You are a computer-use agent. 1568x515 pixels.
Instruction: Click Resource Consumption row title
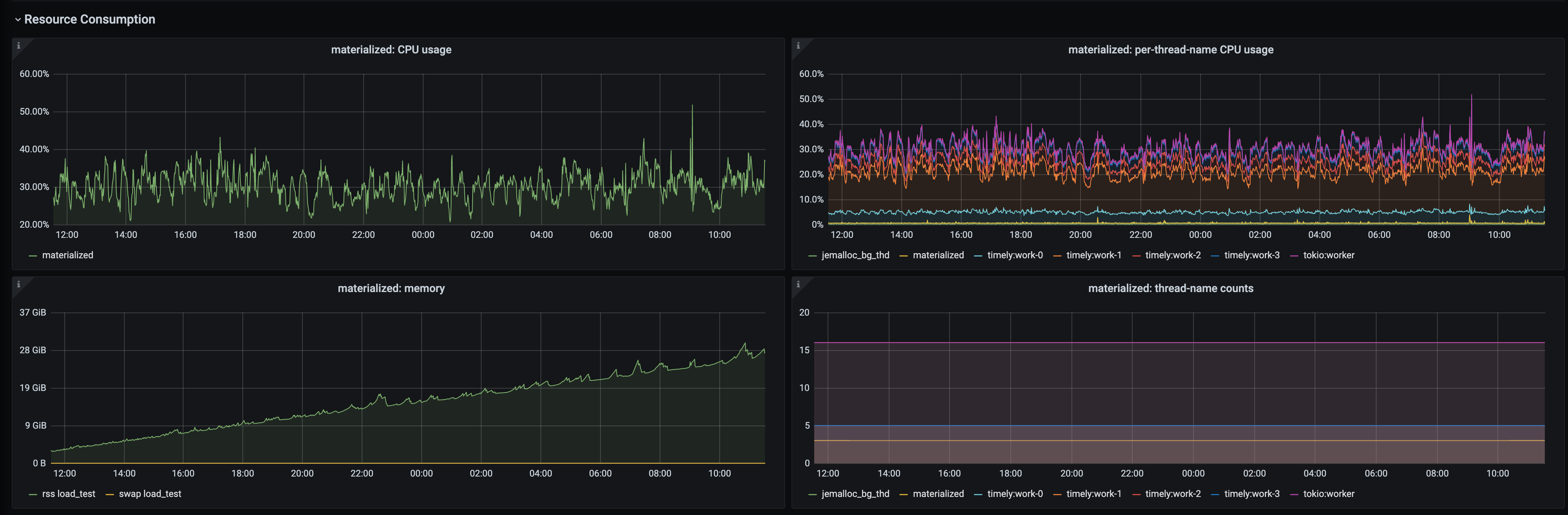[89, 20]
